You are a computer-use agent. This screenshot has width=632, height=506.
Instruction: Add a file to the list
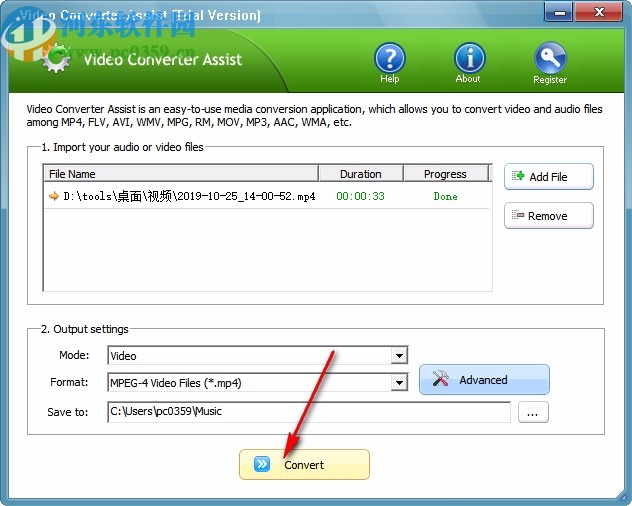coord(549,176)
